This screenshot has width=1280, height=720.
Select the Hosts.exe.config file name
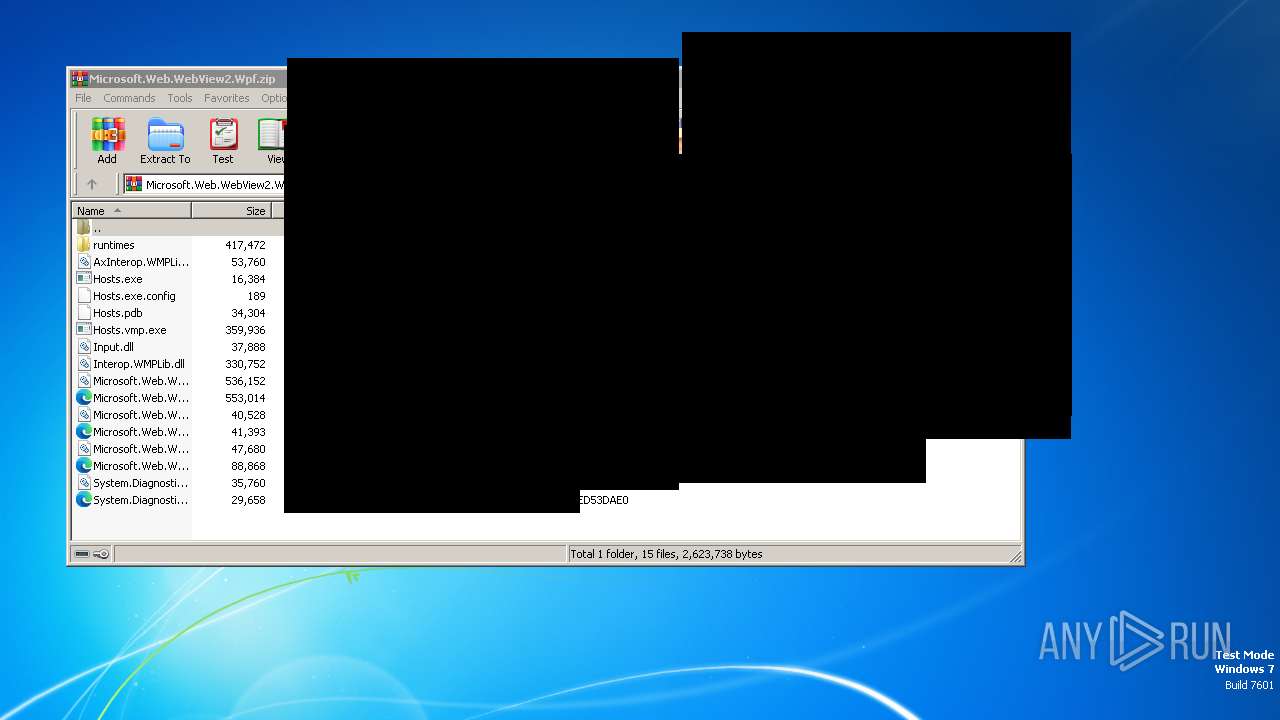(x=134, y=296)
